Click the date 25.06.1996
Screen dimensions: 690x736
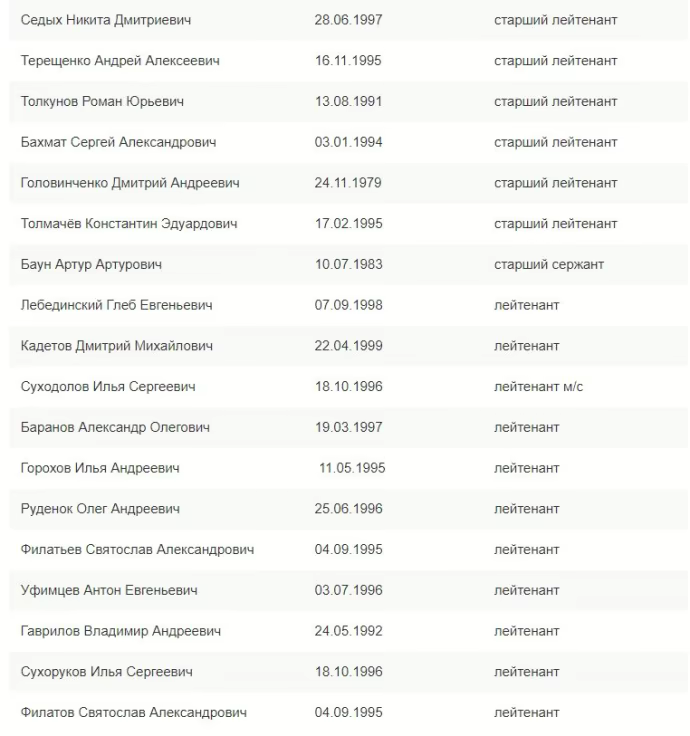click(x=348, y=509)
